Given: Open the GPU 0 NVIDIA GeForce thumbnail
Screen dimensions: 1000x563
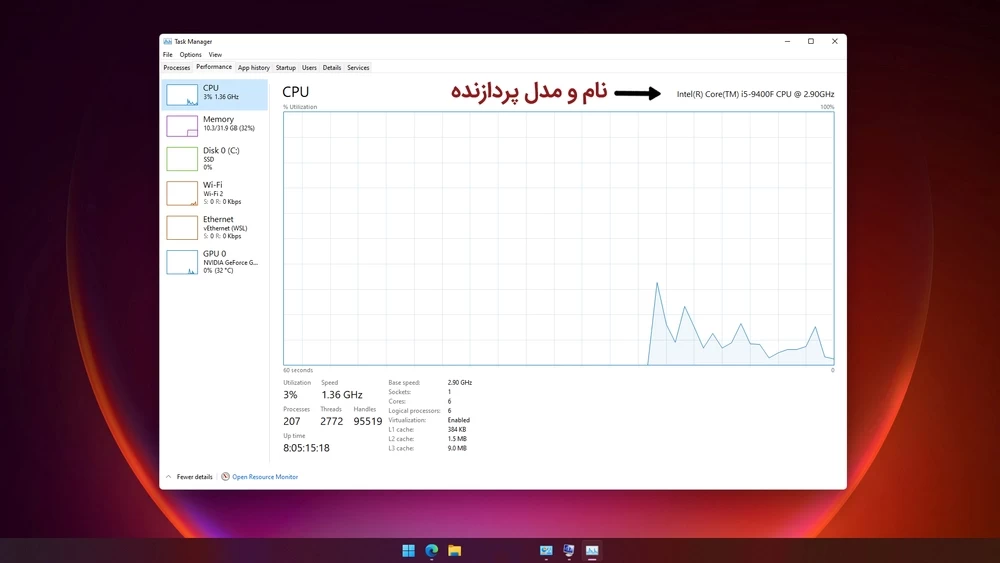Looking at the screenshot, I should point(182,262).
